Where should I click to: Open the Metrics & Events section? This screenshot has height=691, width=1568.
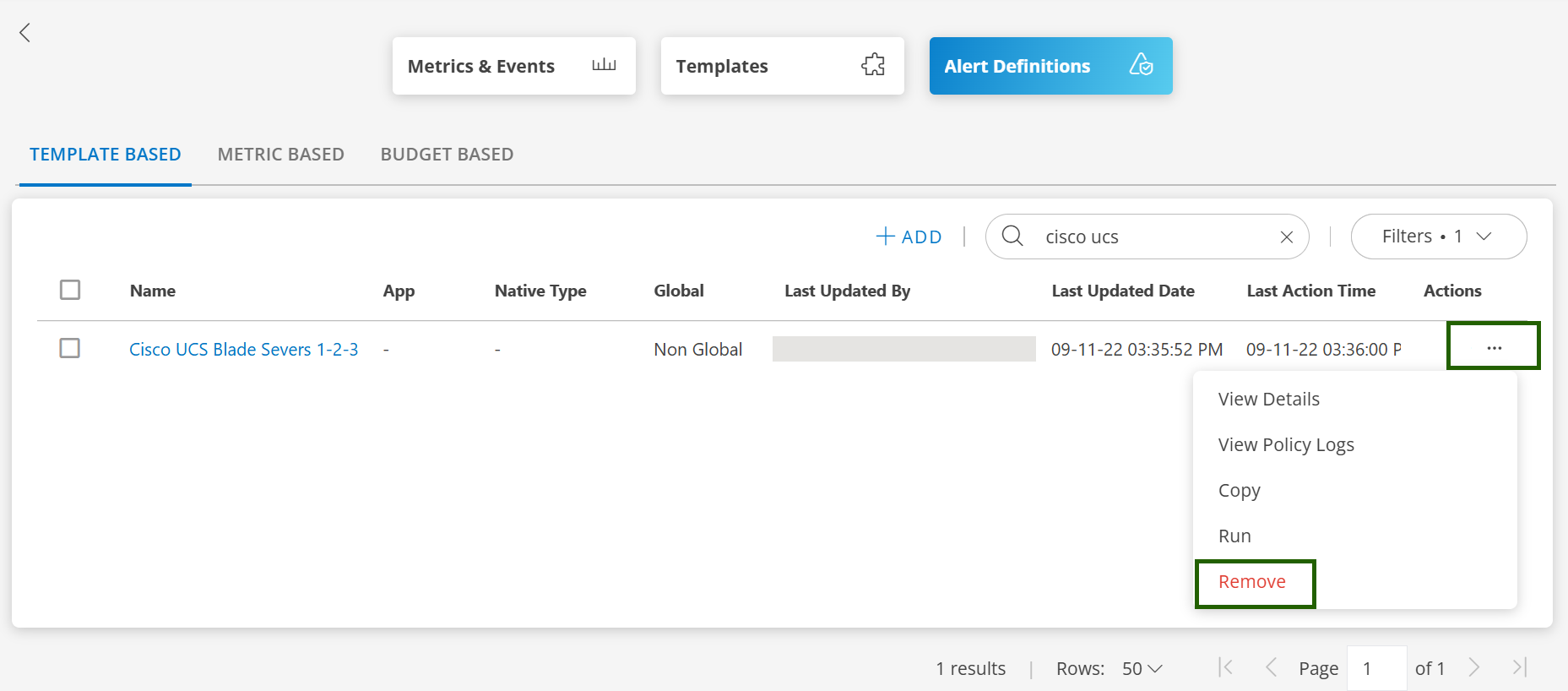click(513, 66)
